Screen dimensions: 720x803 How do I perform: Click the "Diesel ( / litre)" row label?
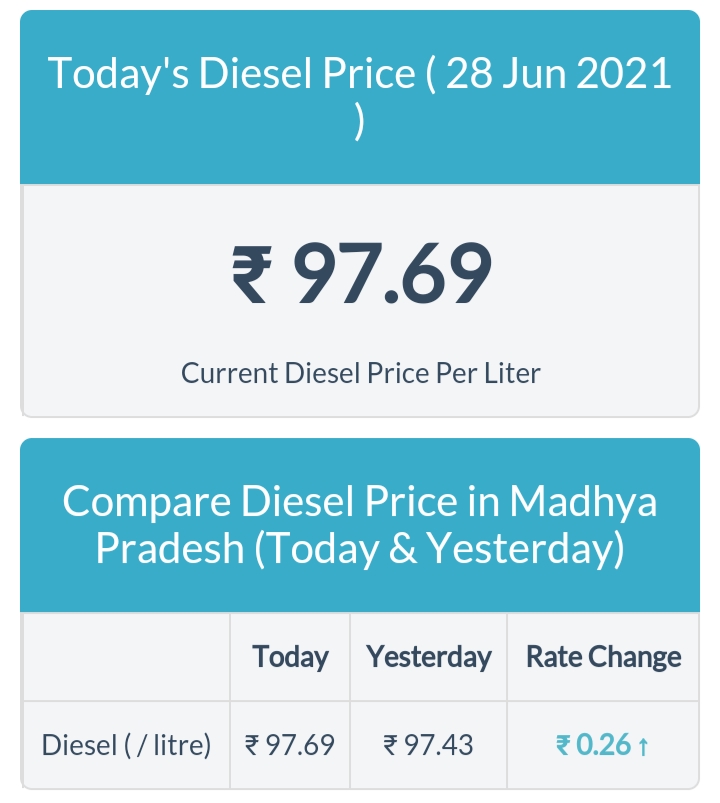(126, 745)
